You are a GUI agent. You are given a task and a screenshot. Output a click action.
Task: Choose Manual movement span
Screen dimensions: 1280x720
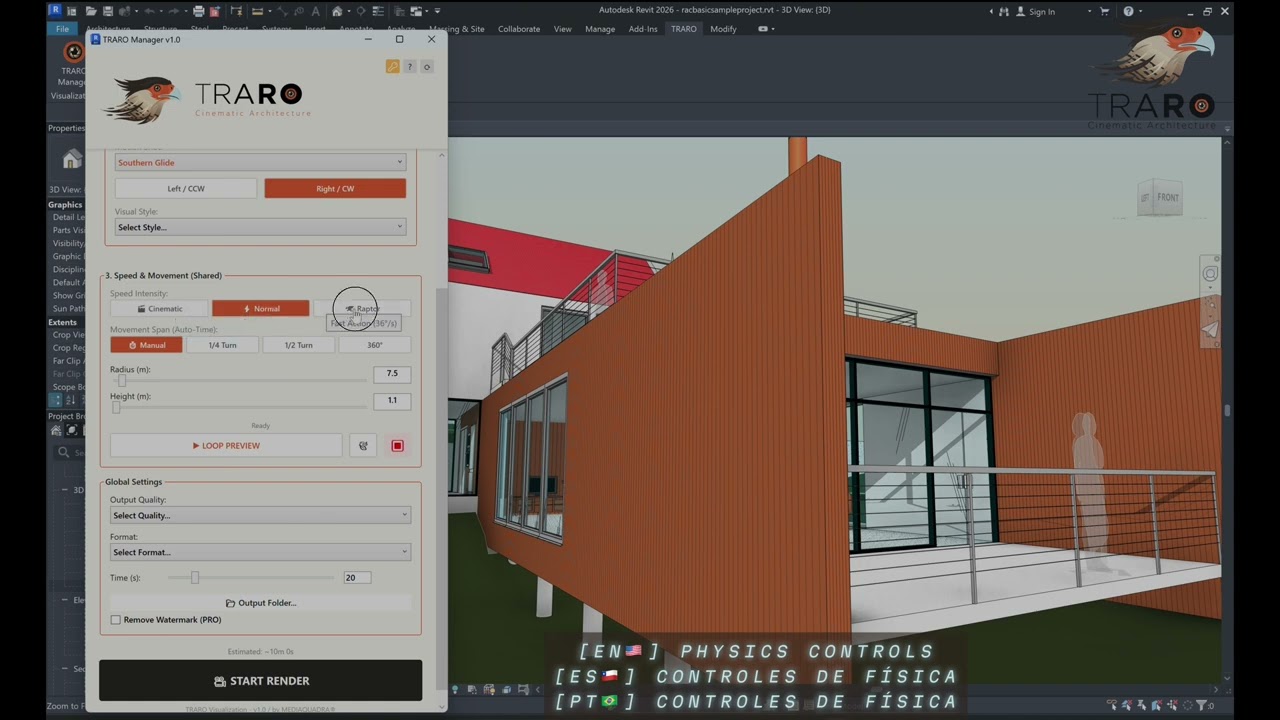point(146,345)
